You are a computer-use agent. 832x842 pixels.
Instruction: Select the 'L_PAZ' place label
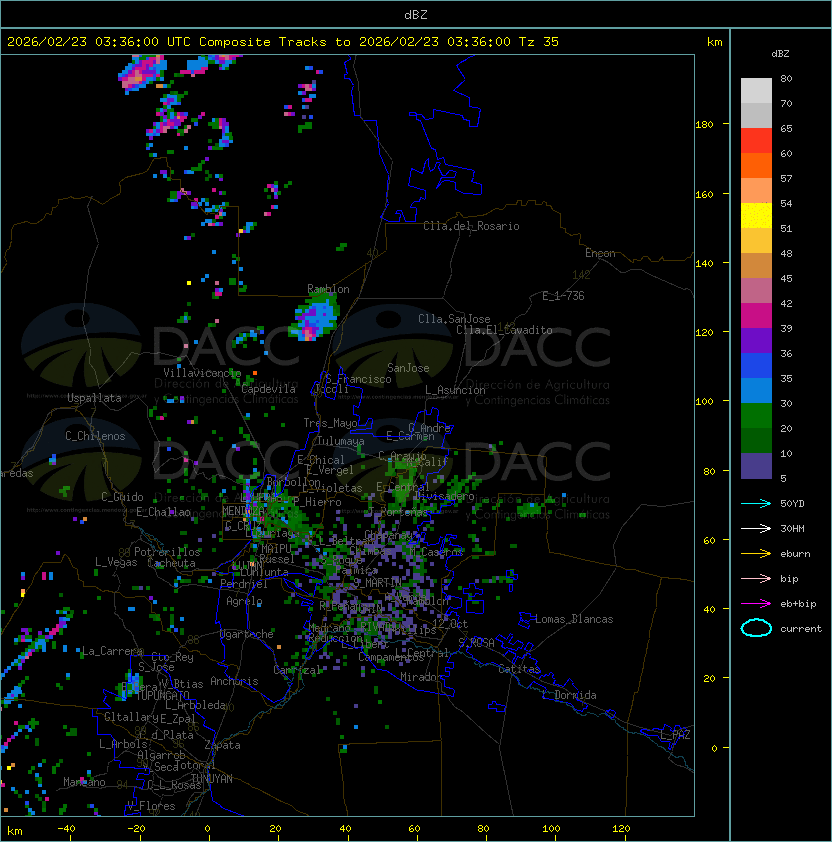675,735
